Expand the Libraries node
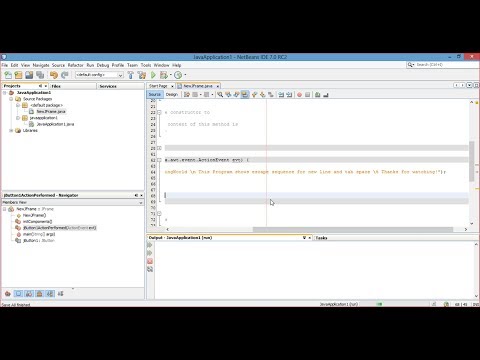This screenshot has width=480, height=360. [x=11, y=131]
